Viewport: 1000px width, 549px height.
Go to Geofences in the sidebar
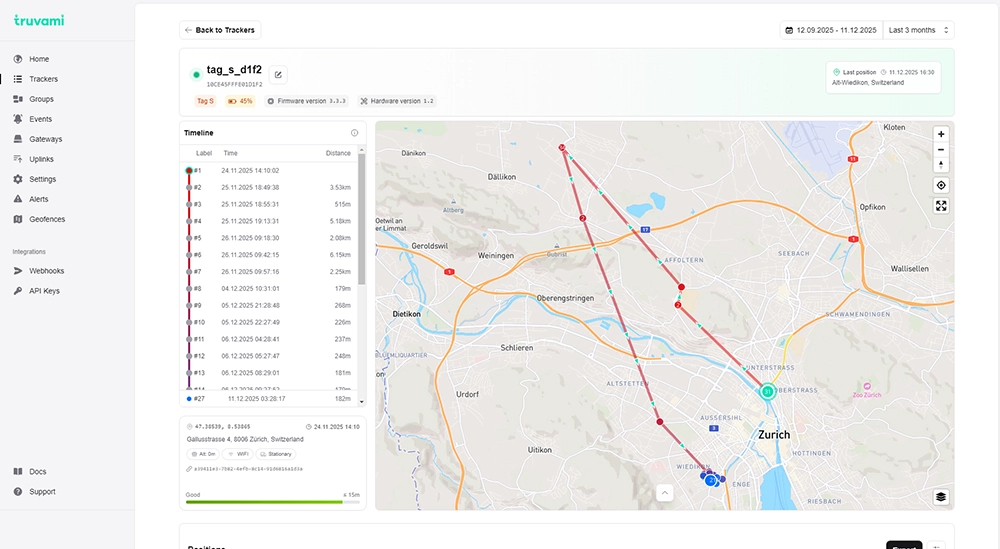tap(47, 219)
